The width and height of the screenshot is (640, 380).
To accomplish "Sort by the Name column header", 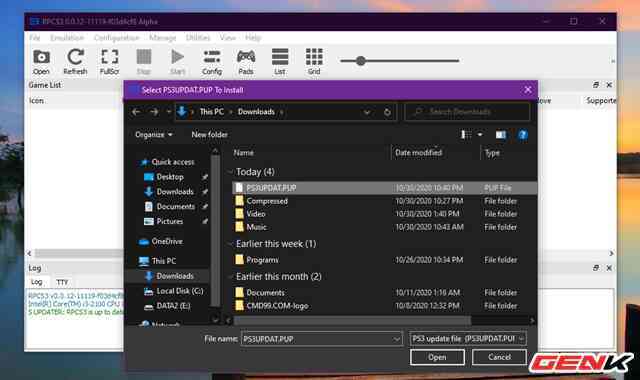I will (244, 153).
